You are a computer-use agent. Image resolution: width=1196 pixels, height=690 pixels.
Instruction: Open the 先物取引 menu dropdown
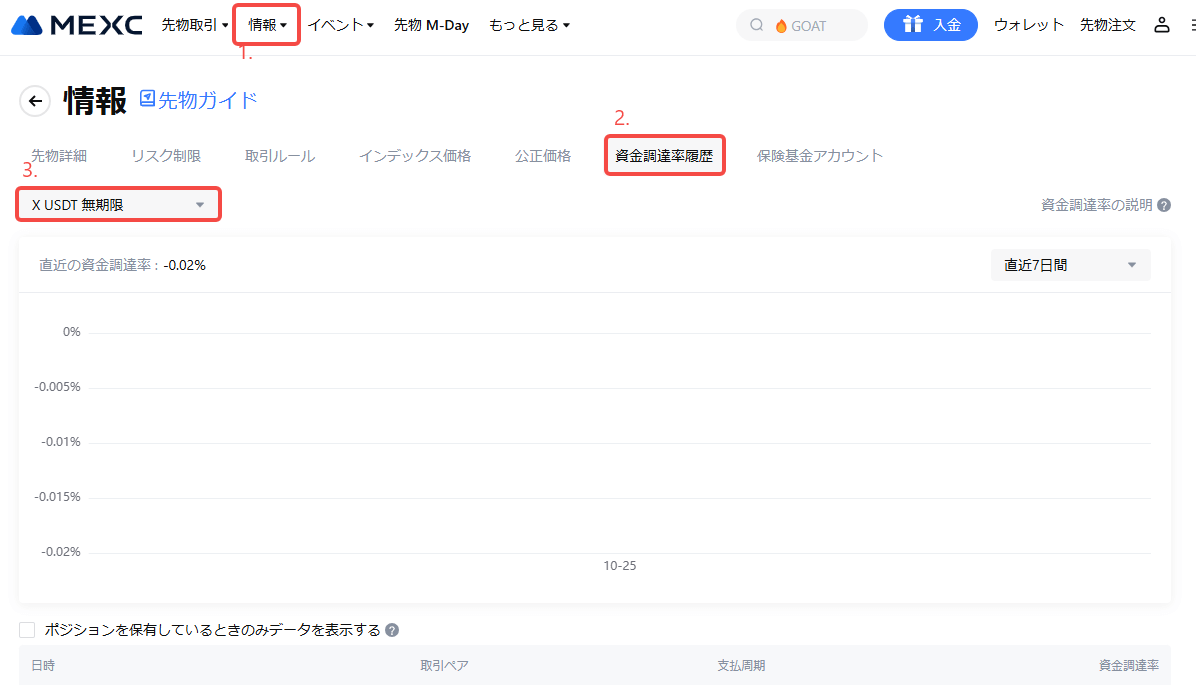195,25
